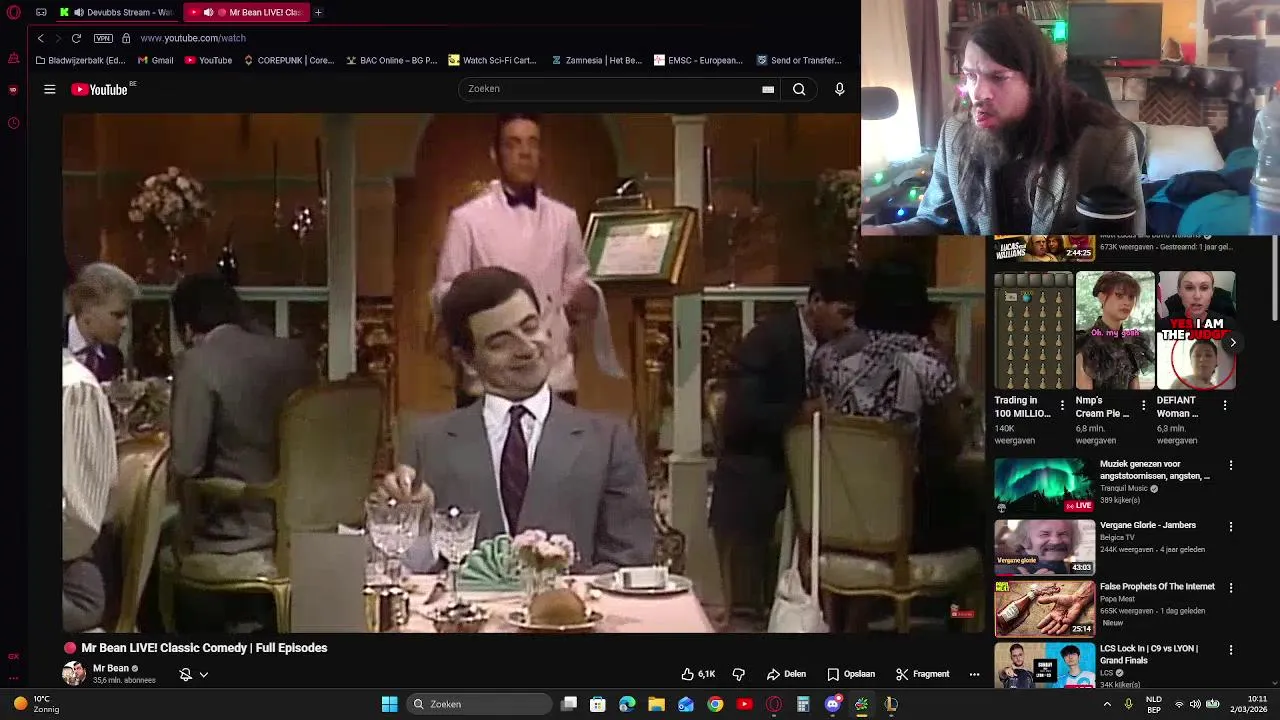The height and width of the screenshot is (720, 1280).
Task: Open more actions menu beside Fragment
Action: coord(974,674)
